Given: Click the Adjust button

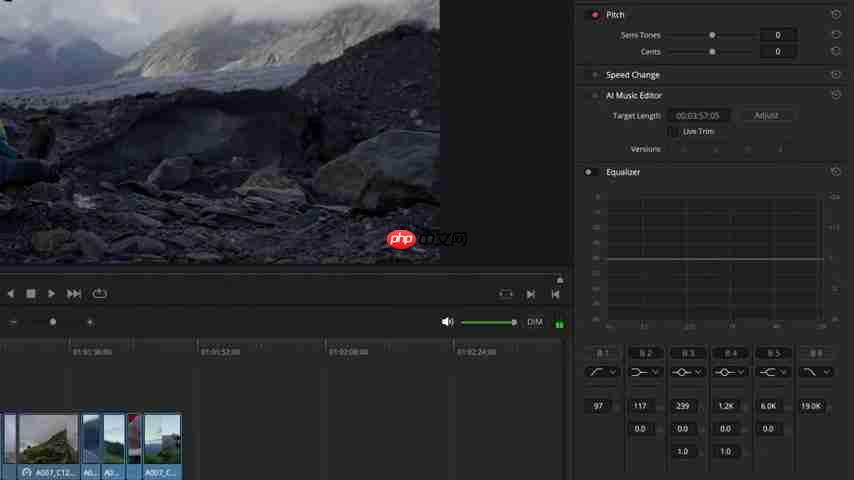Looking at the screenshot, I should [x=766, y=116].
